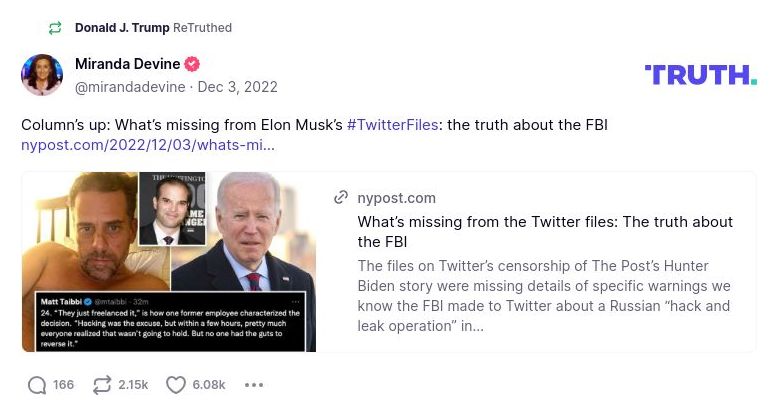Image resolution: width=778 pixels, height=415 pixels.
Task: Click the article headline about the FBI
Action: coord(545,231)
